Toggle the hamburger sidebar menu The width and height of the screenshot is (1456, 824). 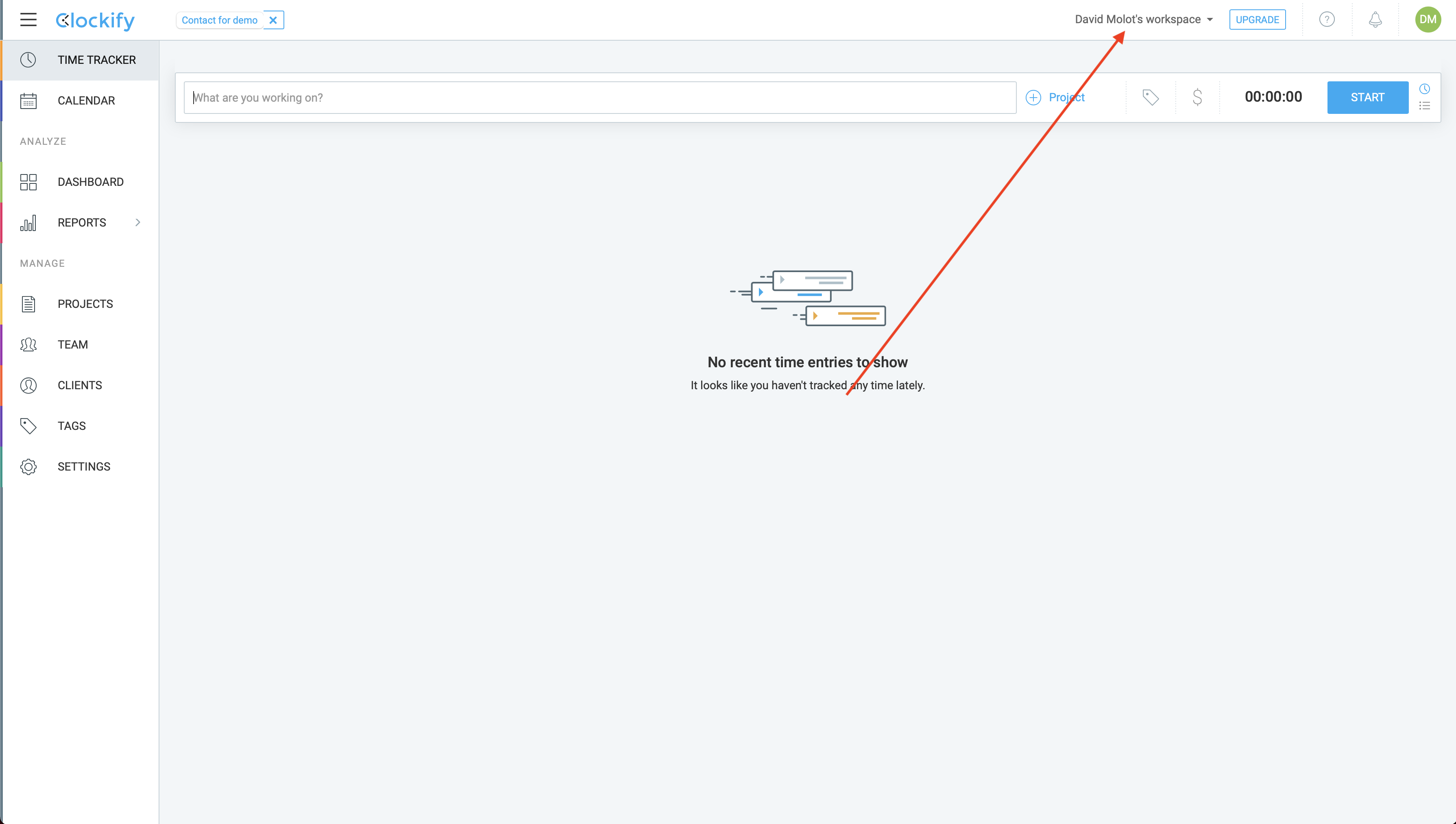(x=28, y=20)
